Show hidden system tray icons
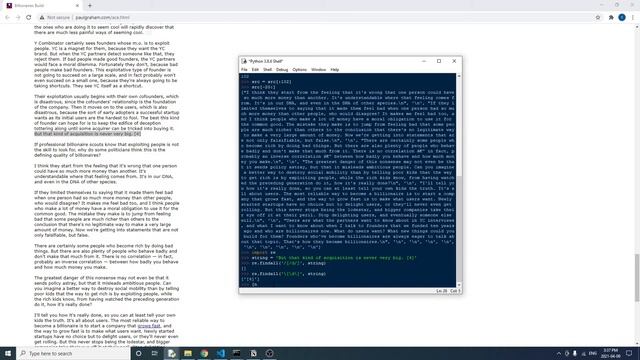This screenshot has width=640, height=360. pyautogui.click(x=558, y=353)
